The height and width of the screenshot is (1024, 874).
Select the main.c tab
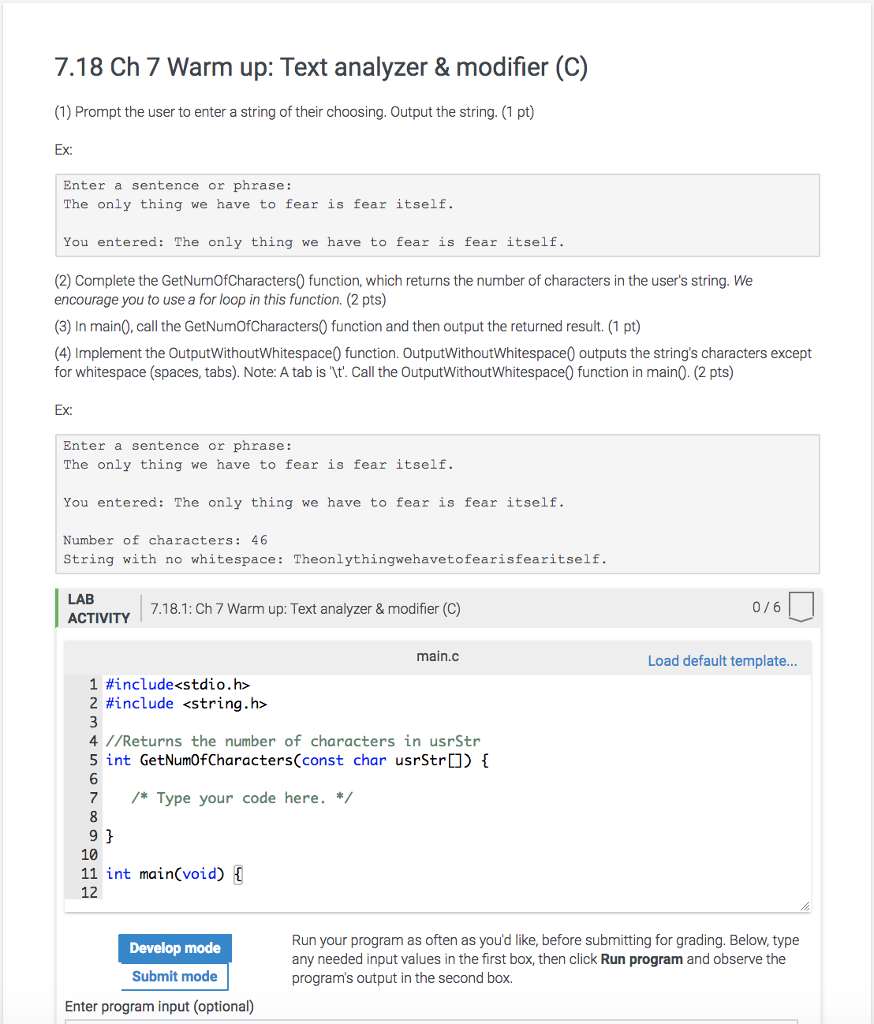tap(437, 656)
